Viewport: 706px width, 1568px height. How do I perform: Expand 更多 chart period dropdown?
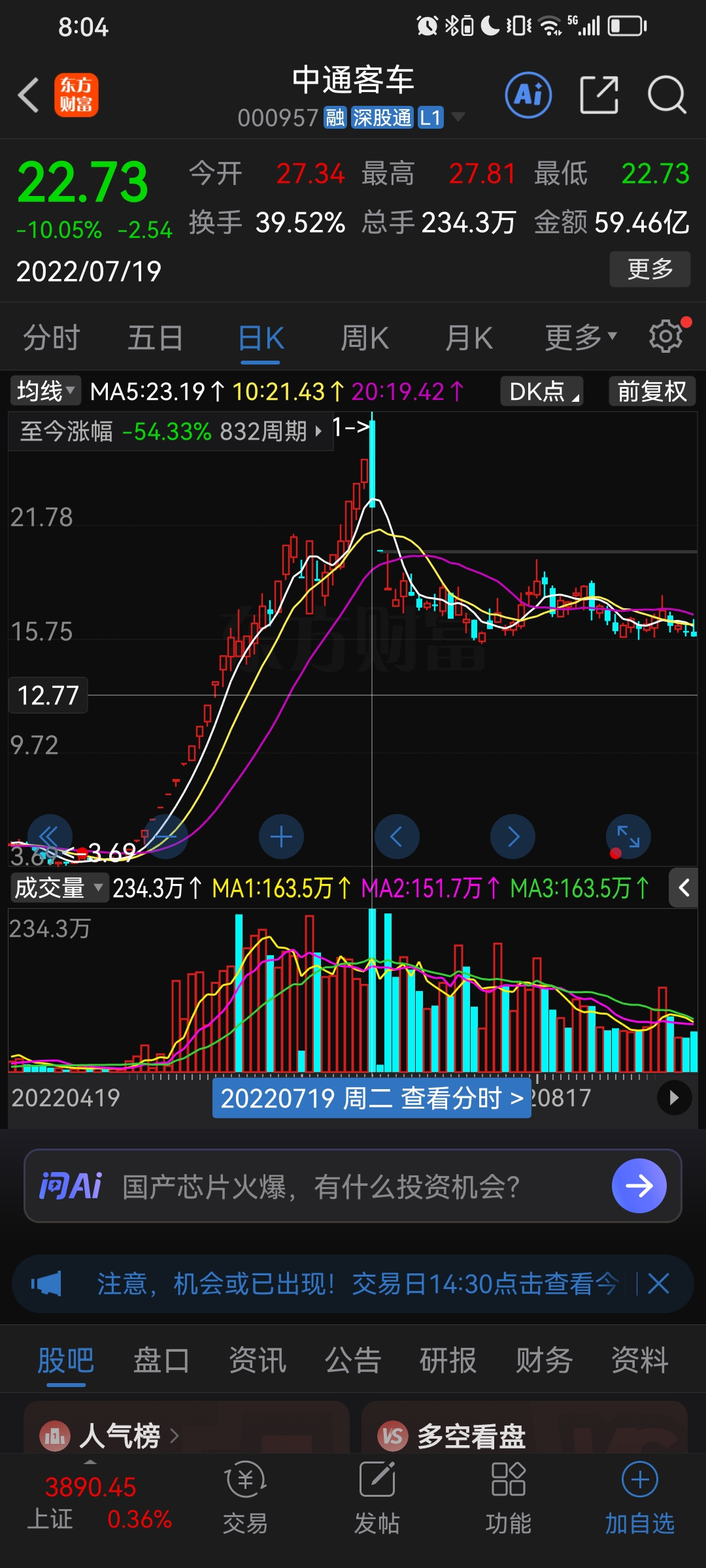click(x=581, y=338)
